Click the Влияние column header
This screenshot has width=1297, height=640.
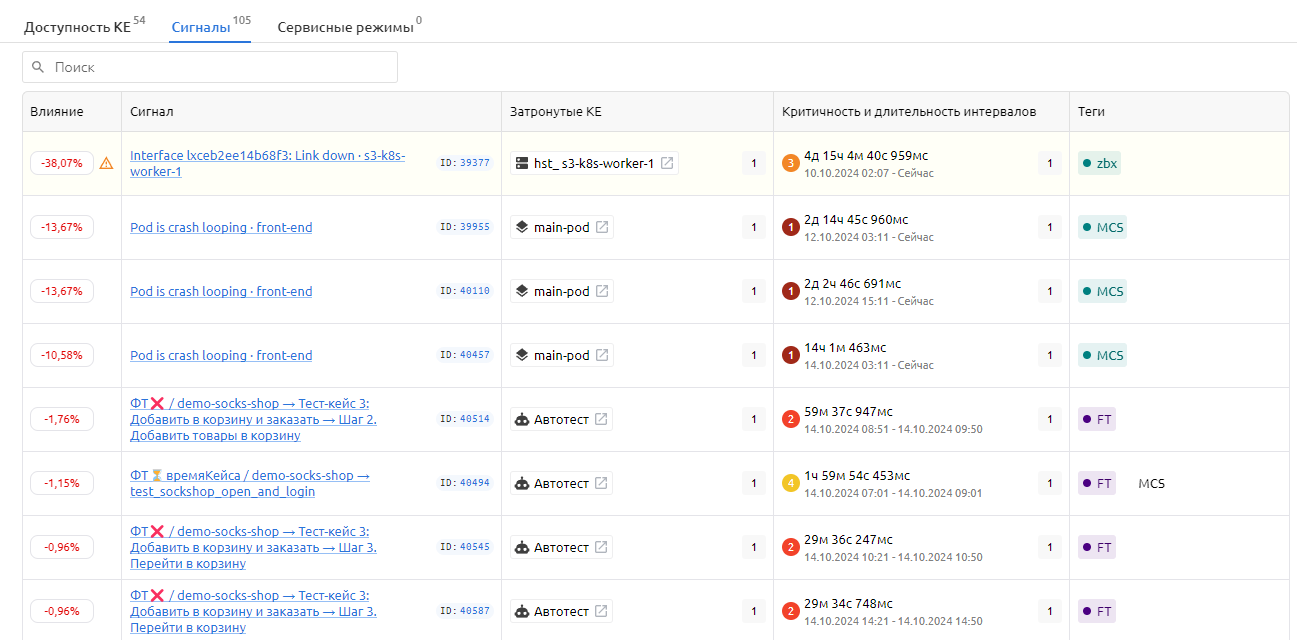[57, 112]
